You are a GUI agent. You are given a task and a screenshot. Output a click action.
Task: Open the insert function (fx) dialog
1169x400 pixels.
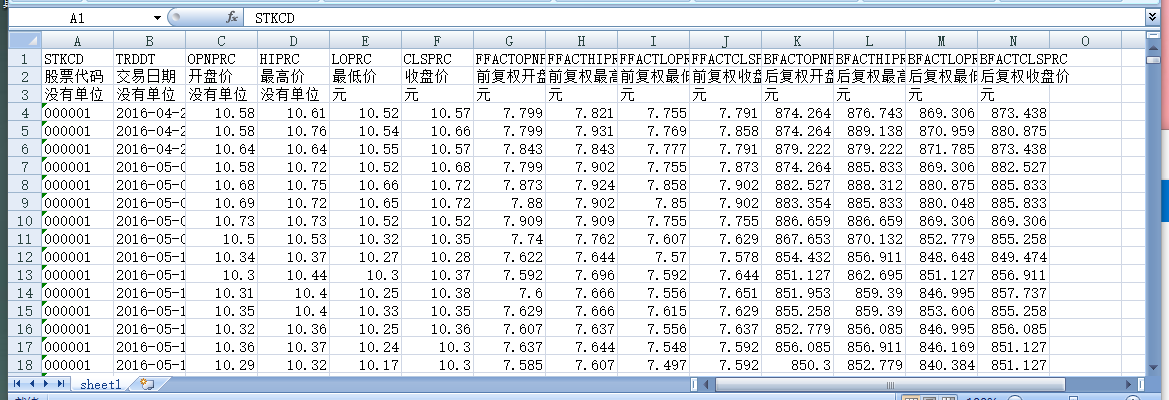coord(232,18)
